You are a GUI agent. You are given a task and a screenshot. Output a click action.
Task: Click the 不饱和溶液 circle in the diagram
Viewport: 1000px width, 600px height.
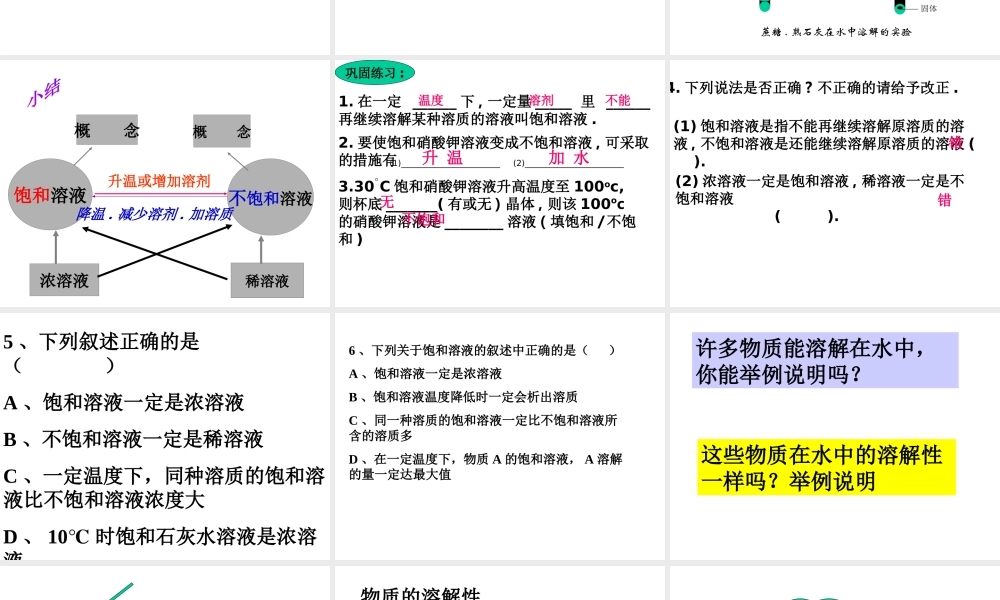click(270, 197)
